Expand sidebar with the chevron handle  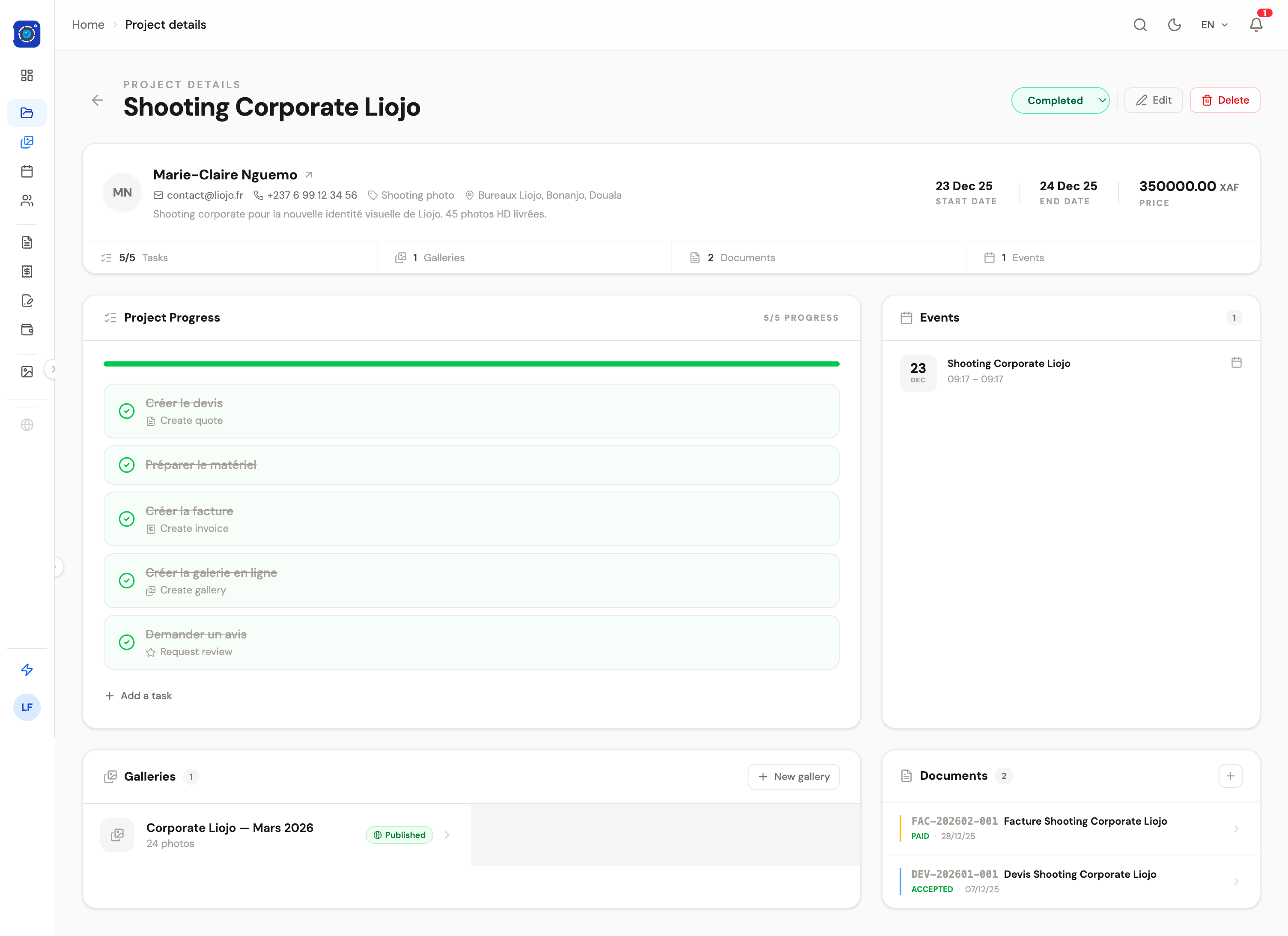tap(53, 369)
